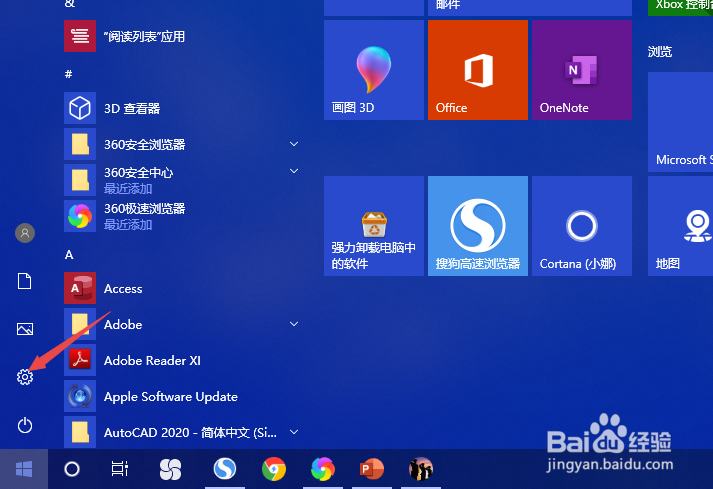This screenshot has height=489, width=713.
Task: Click the A letter group header
Action: [69, 255]
